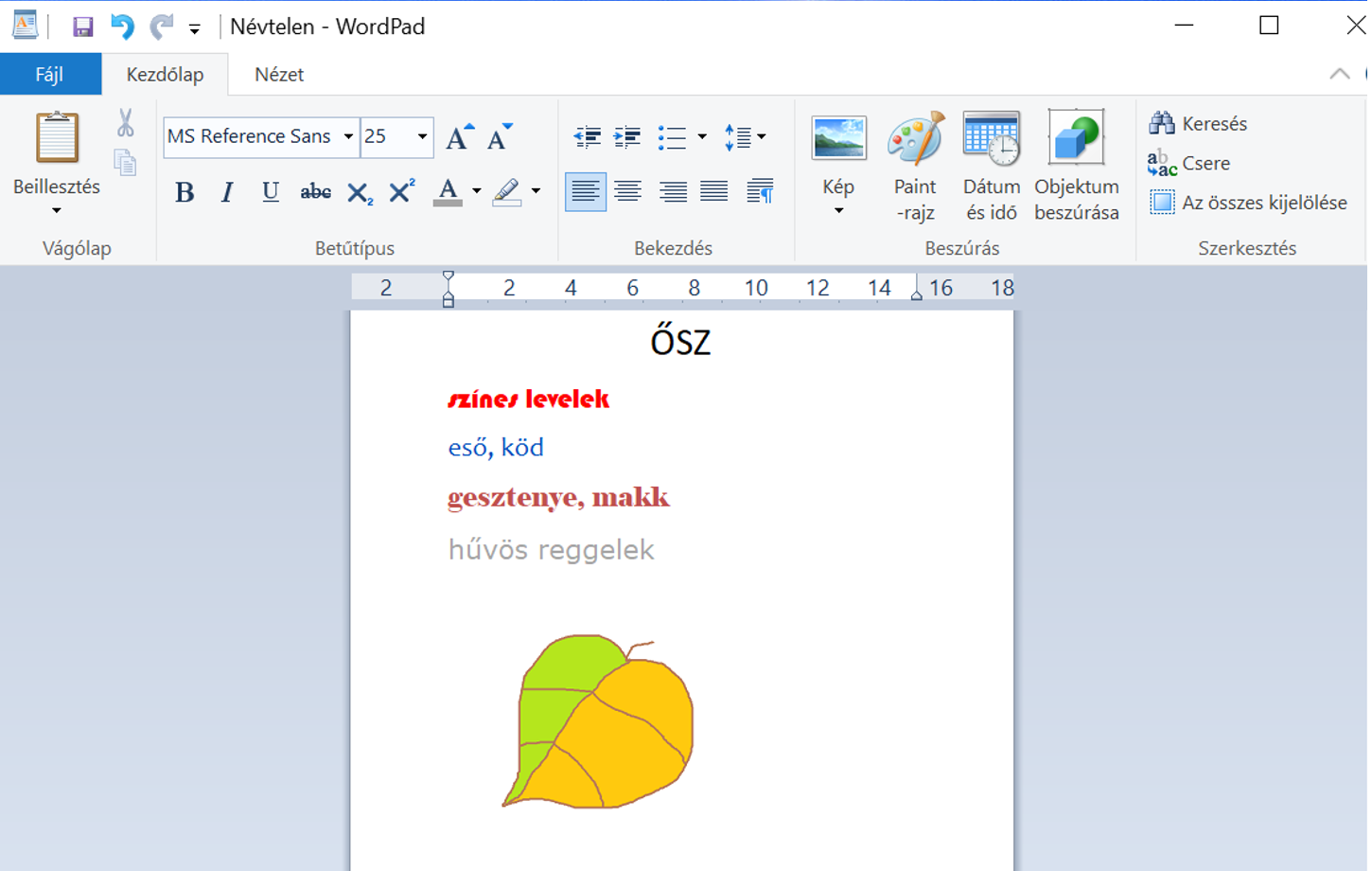The height and width of the screenshot is (871, 1372).
Task: Click the Undo arrow icon
Action: [x=122, y=27]
